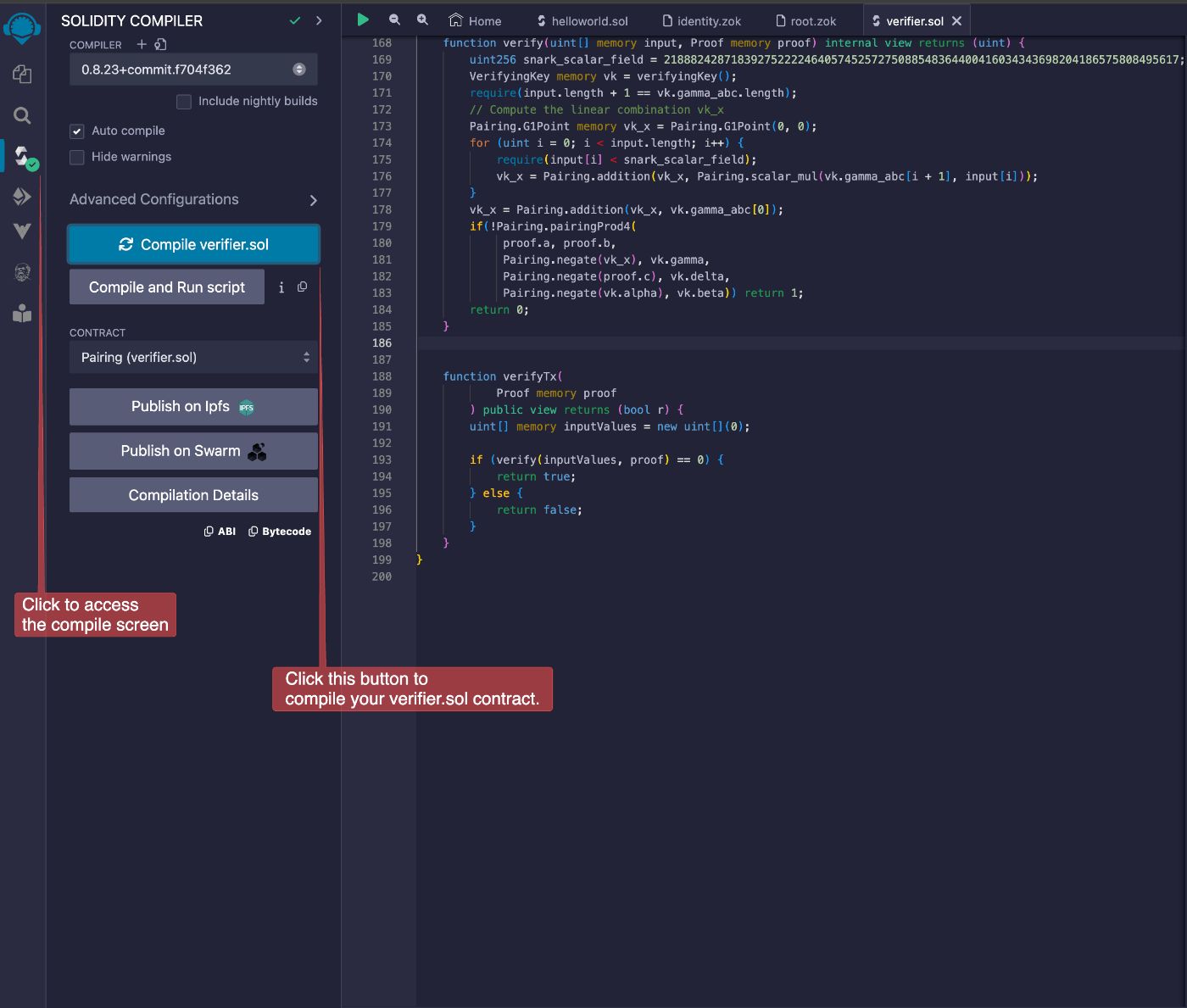Viewport: 1187px width, 1008px height.
Task: Open the Deploy & Run Transactions icon
Action: 22,197
